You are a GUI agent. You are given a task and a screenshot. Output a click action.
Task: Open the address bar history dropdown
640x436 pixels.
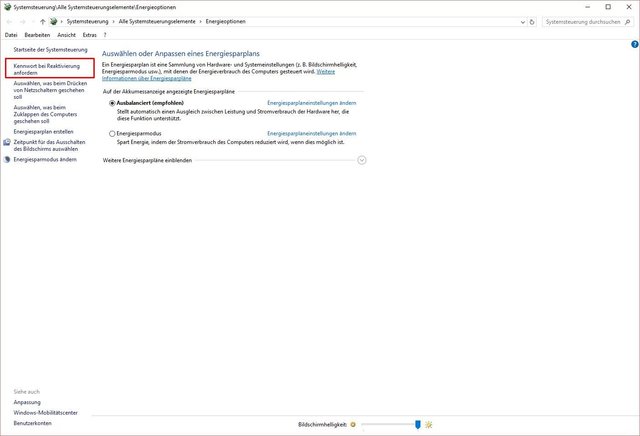coord(523,22)
